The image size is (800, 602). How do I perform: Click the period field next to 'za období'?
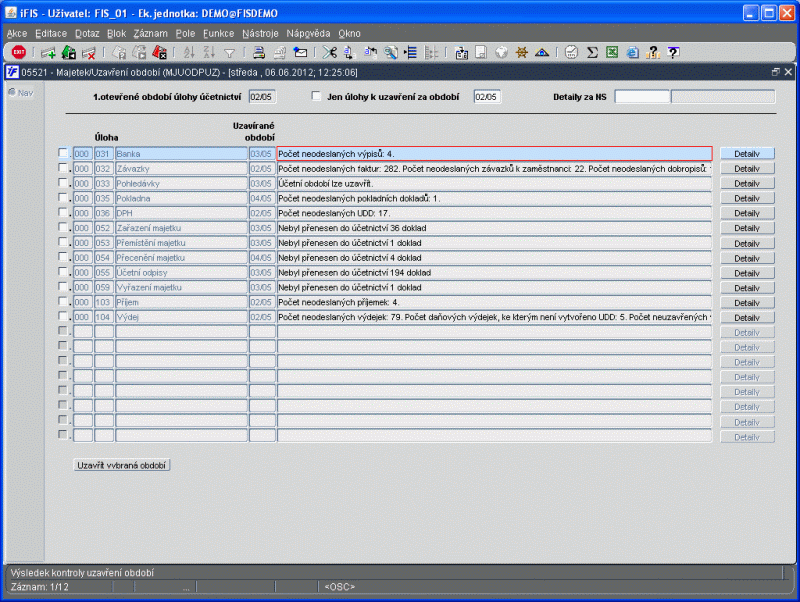487,97
